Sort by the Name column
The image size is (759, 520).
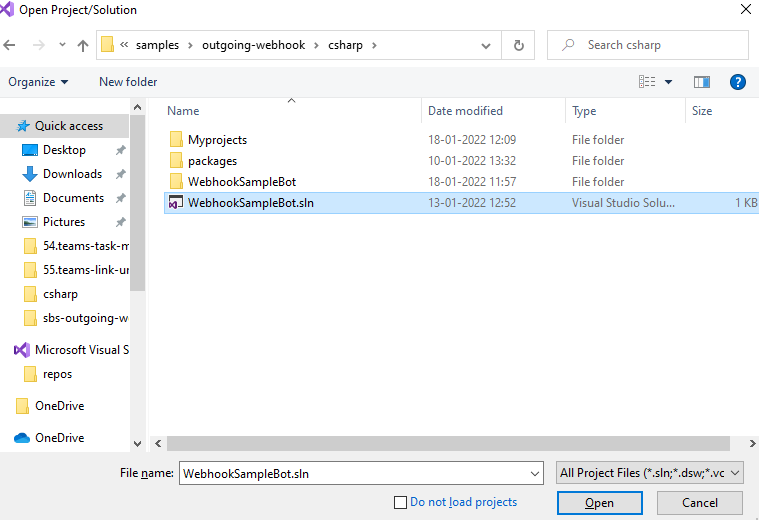tap(183, 111)
